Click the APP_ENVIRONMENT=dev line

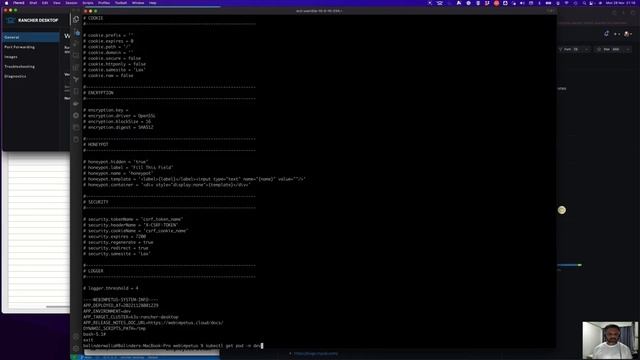pyautogui.click(x=107, y=311)
